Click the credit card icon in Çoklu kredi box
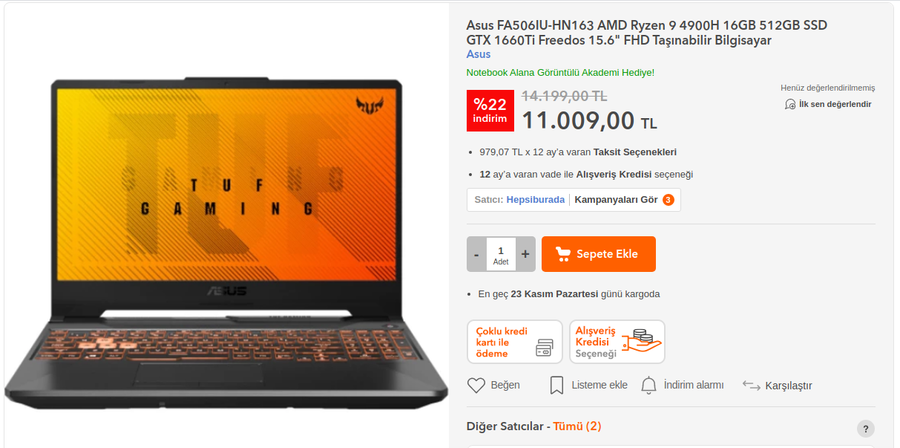 [x=544, y=347]
